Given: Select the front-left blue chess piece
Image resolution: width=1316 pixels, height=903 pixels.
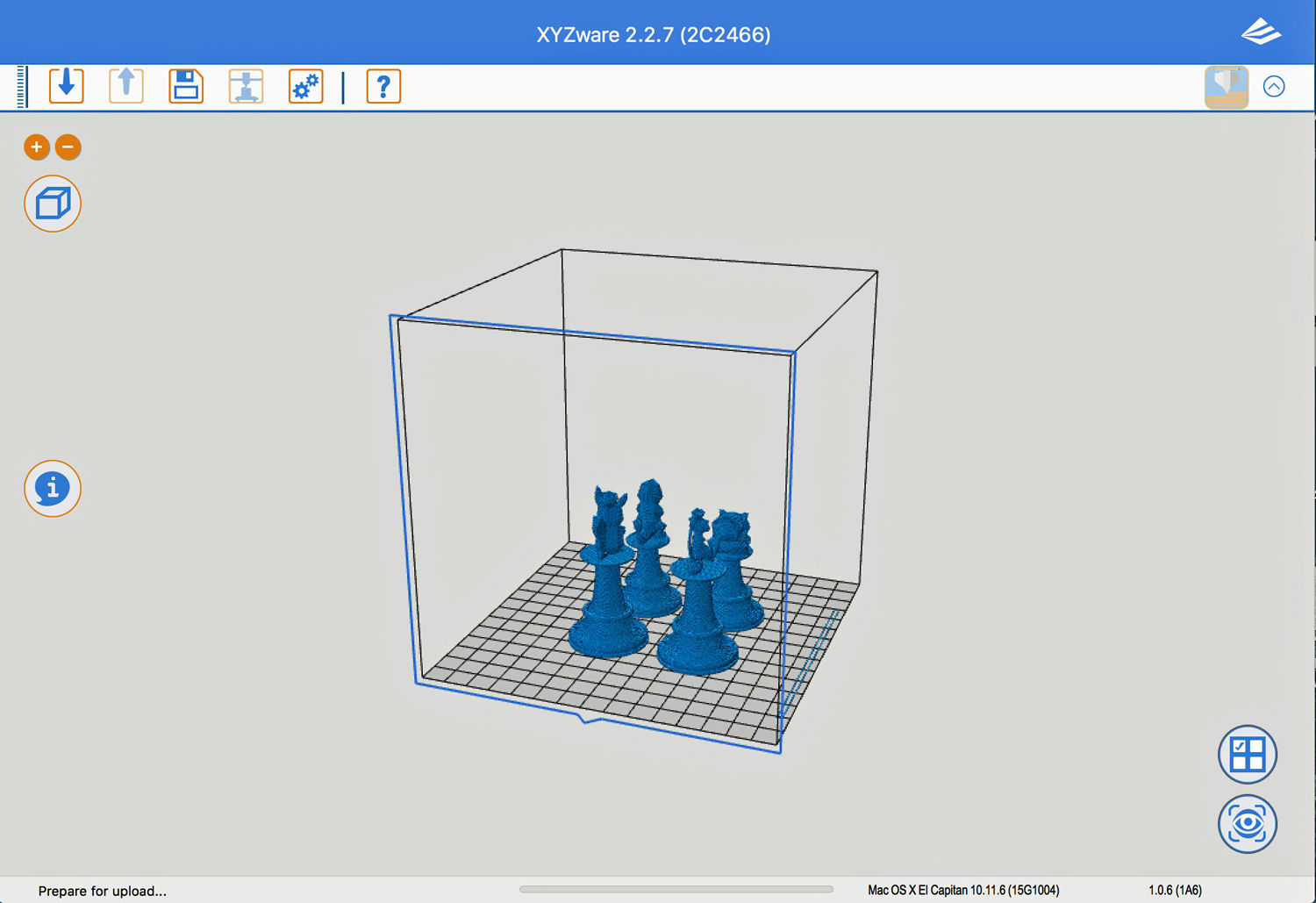Looking at the screenshot, I should tap(608, 606).
